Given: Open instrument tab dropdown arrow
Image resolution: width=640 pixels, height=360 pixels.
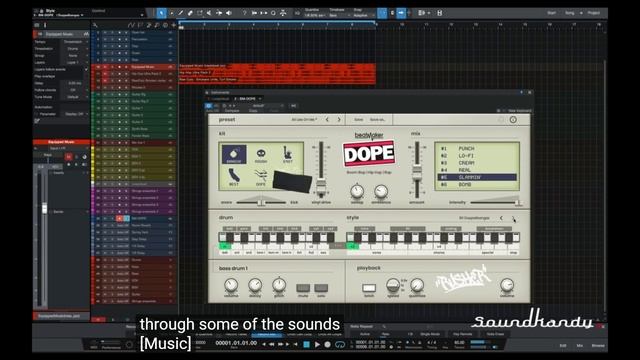Looking at the screenshot, I should coord(260,99).
